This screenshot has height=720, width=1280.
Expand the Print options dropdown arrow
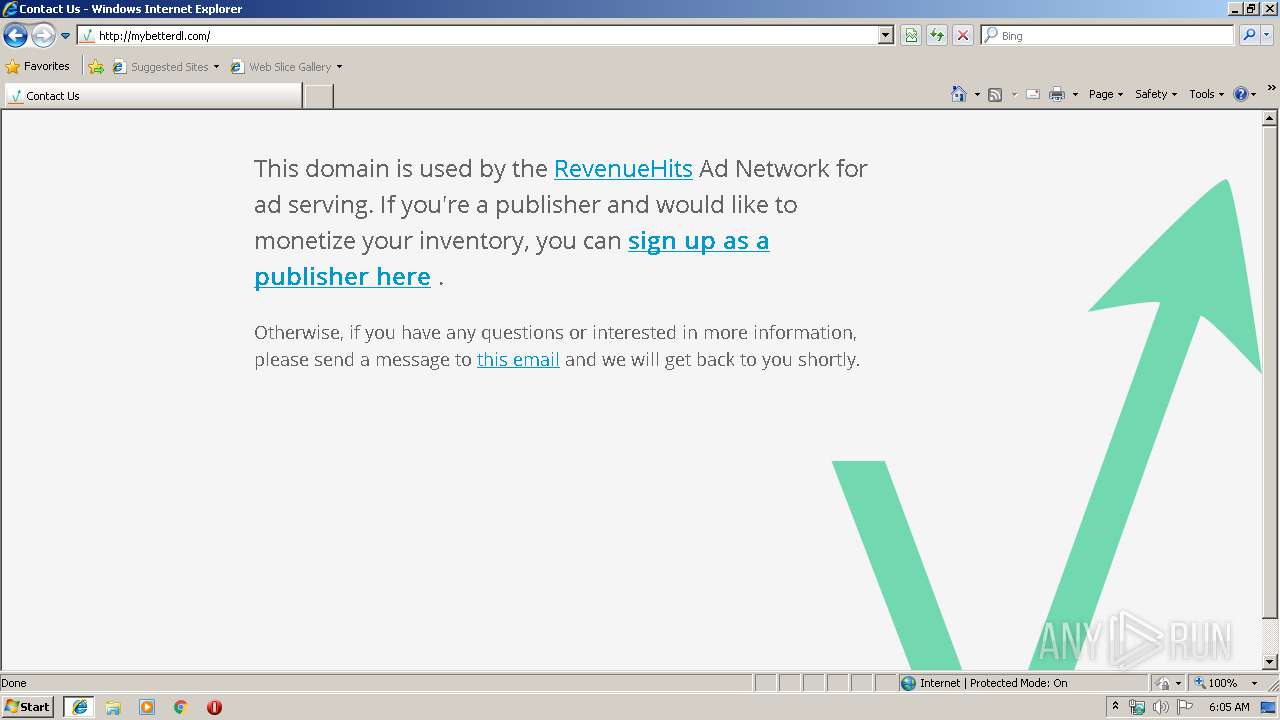[x=1075, y=95]
